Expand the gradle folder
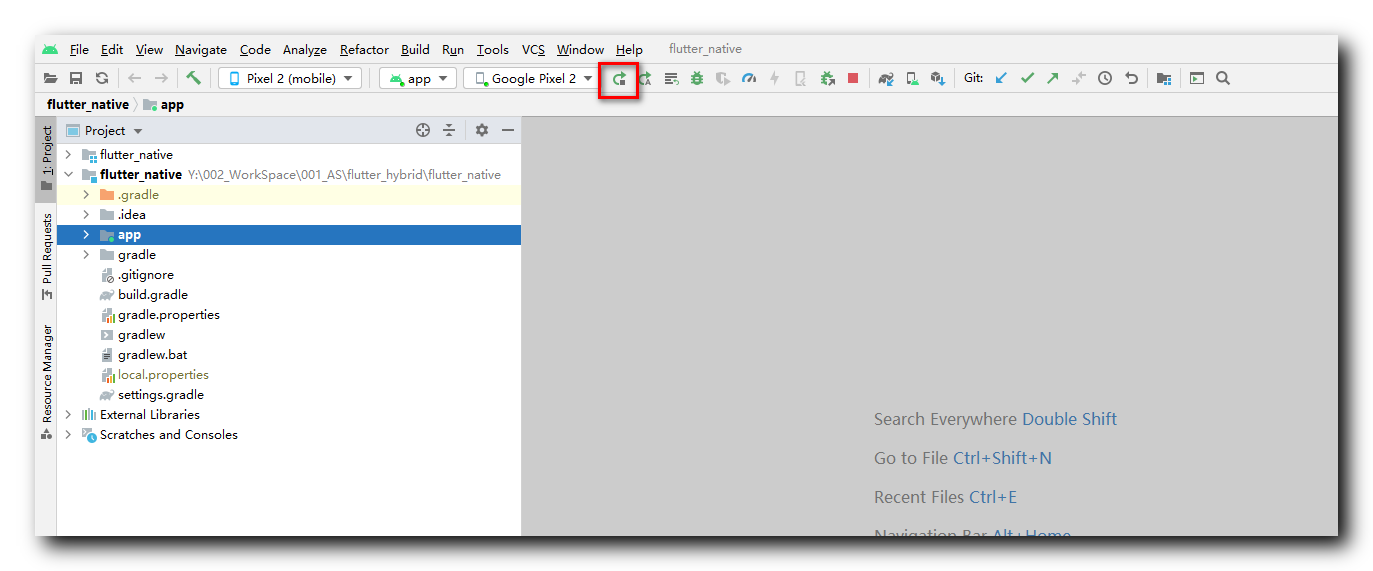 pos(86,255)
